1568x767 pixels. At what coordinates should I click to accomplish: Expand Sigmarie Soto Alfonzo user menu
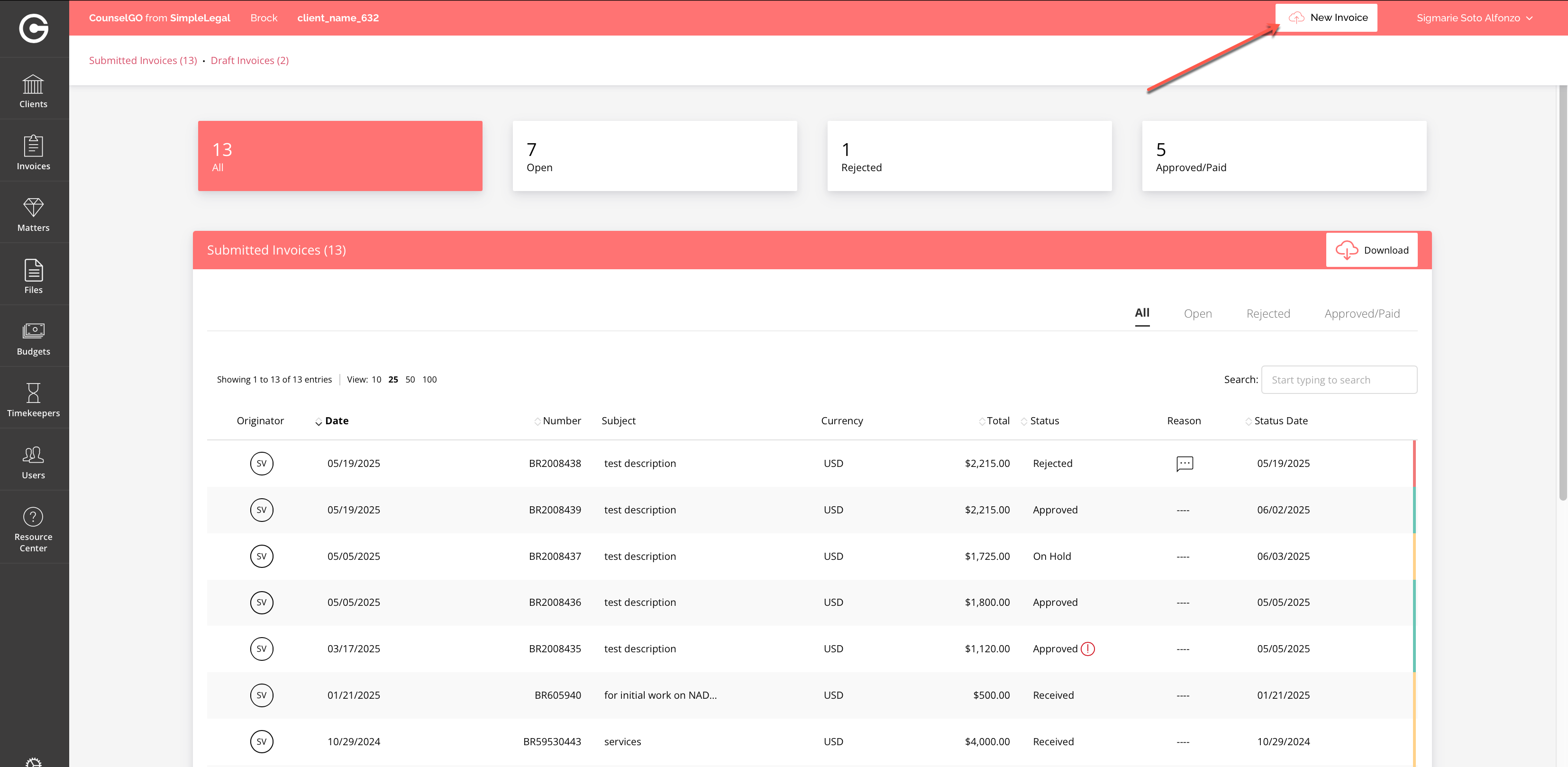pos(1474,18)
